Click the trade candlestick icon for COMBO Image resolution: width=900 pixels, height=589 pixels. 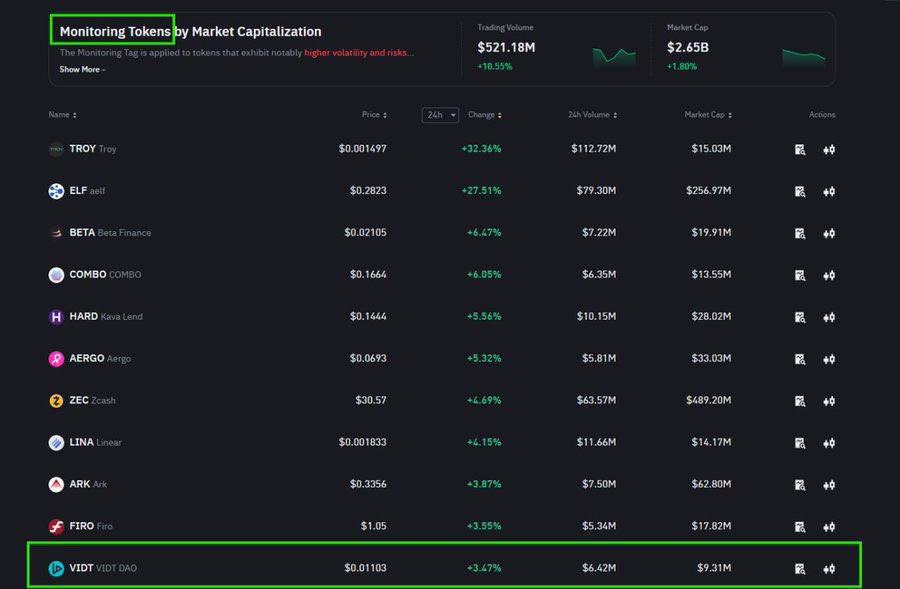click(829, 276)
